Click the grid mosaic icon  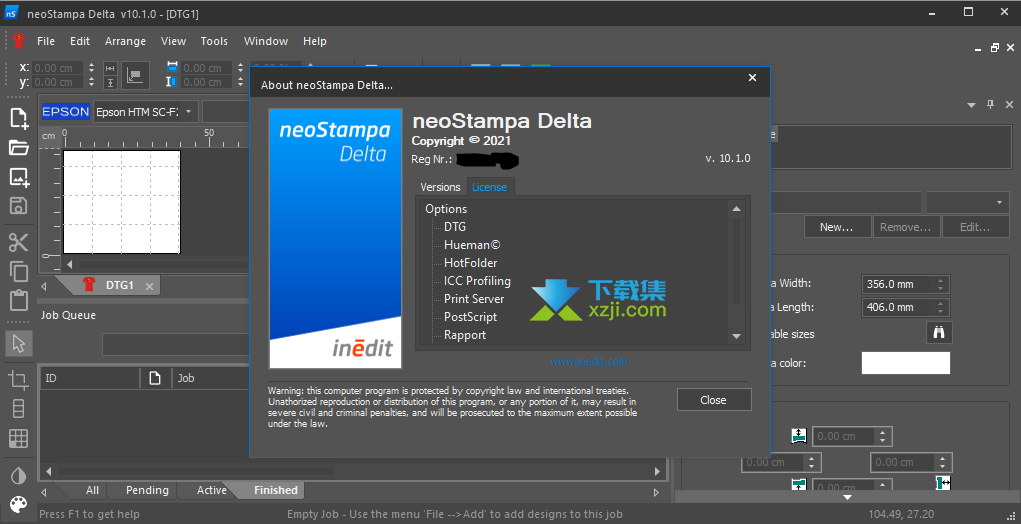[19, 437]
